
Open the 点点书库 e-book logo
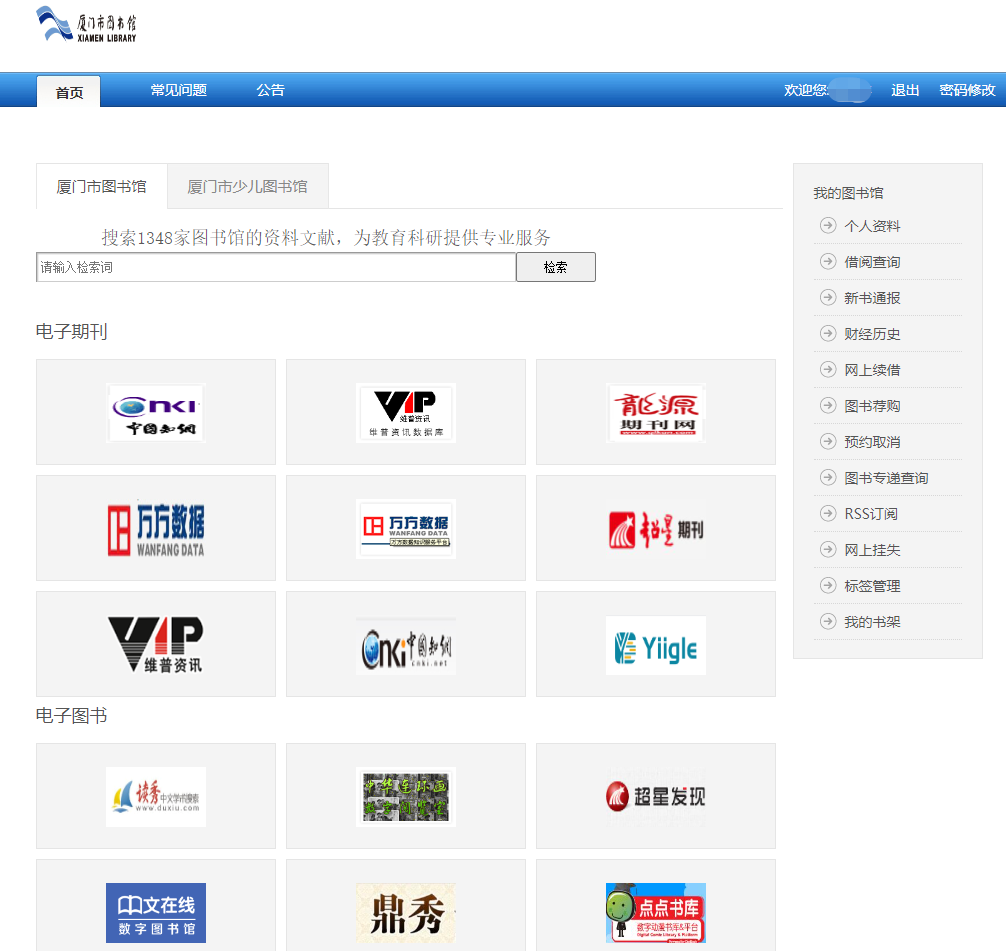[x=656, y=912]
